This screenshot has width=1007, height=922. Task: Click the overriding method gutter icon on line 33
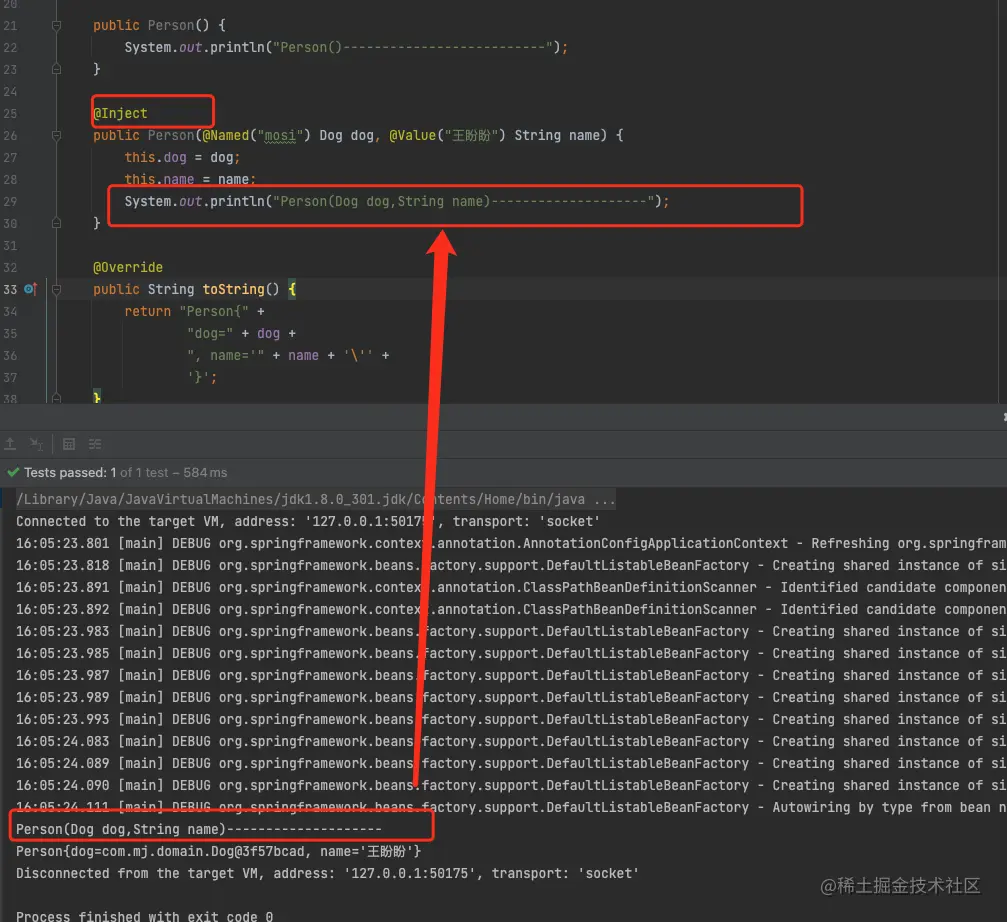[x=30, y=289]
